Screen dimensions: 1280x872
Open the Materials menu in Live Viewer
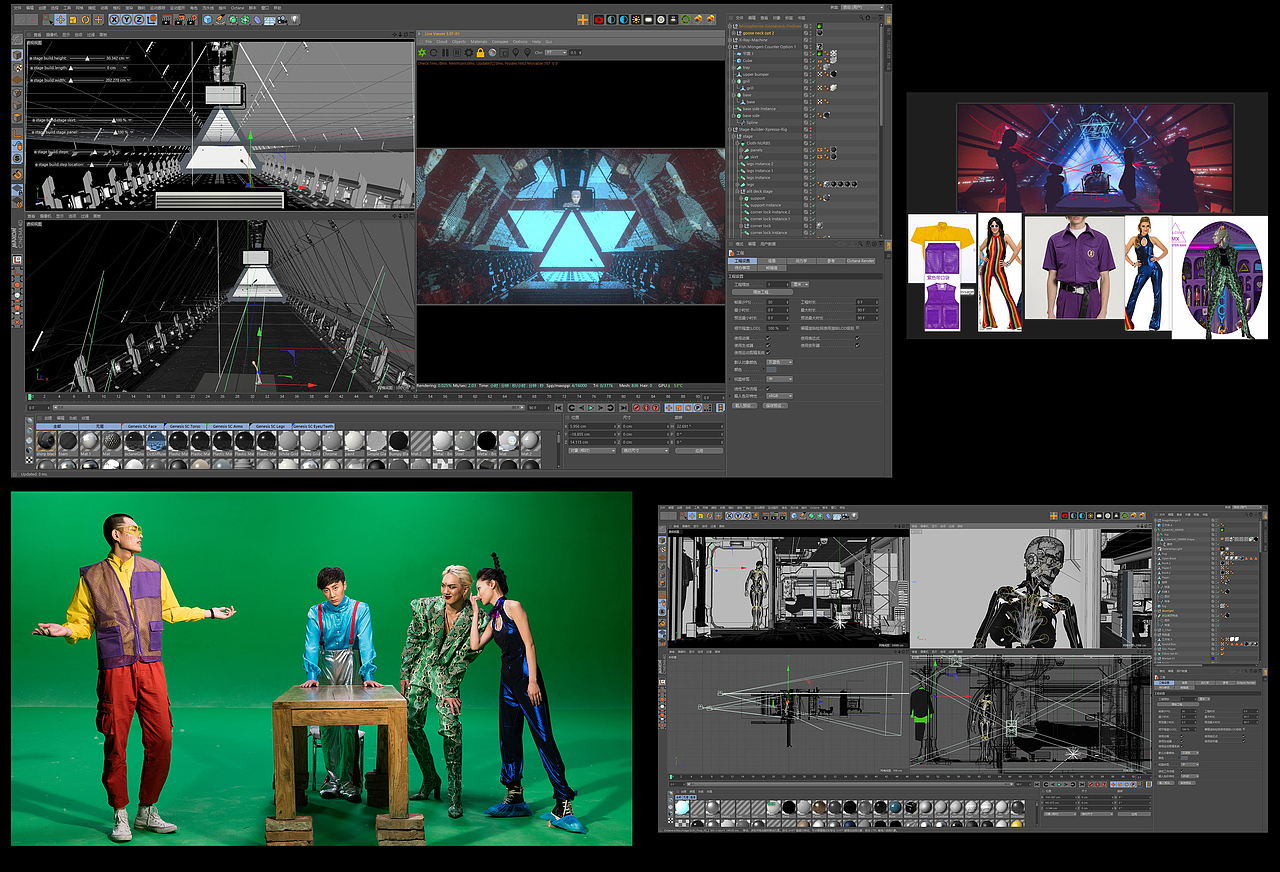pos(479,42)
